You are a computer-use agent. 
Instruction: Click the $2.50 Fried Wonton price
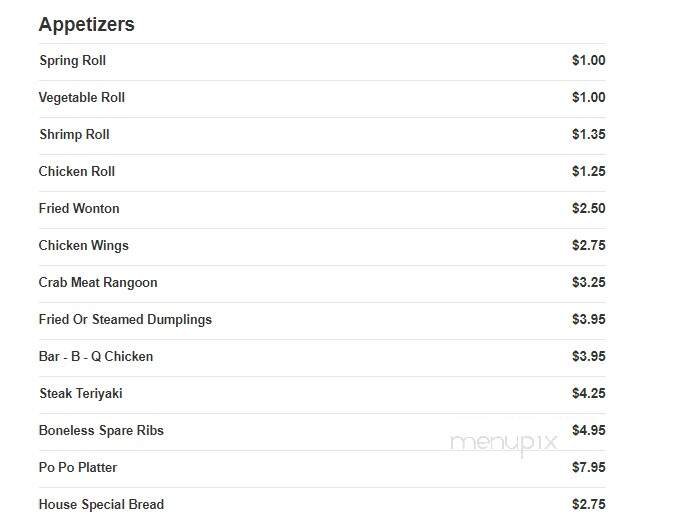pyautogui.click(x=588, y=209)
